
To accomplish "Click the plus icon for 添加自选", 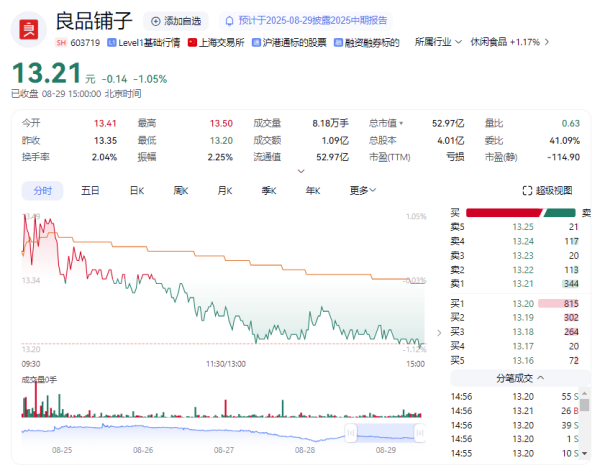I will click(x=154, y=20).
